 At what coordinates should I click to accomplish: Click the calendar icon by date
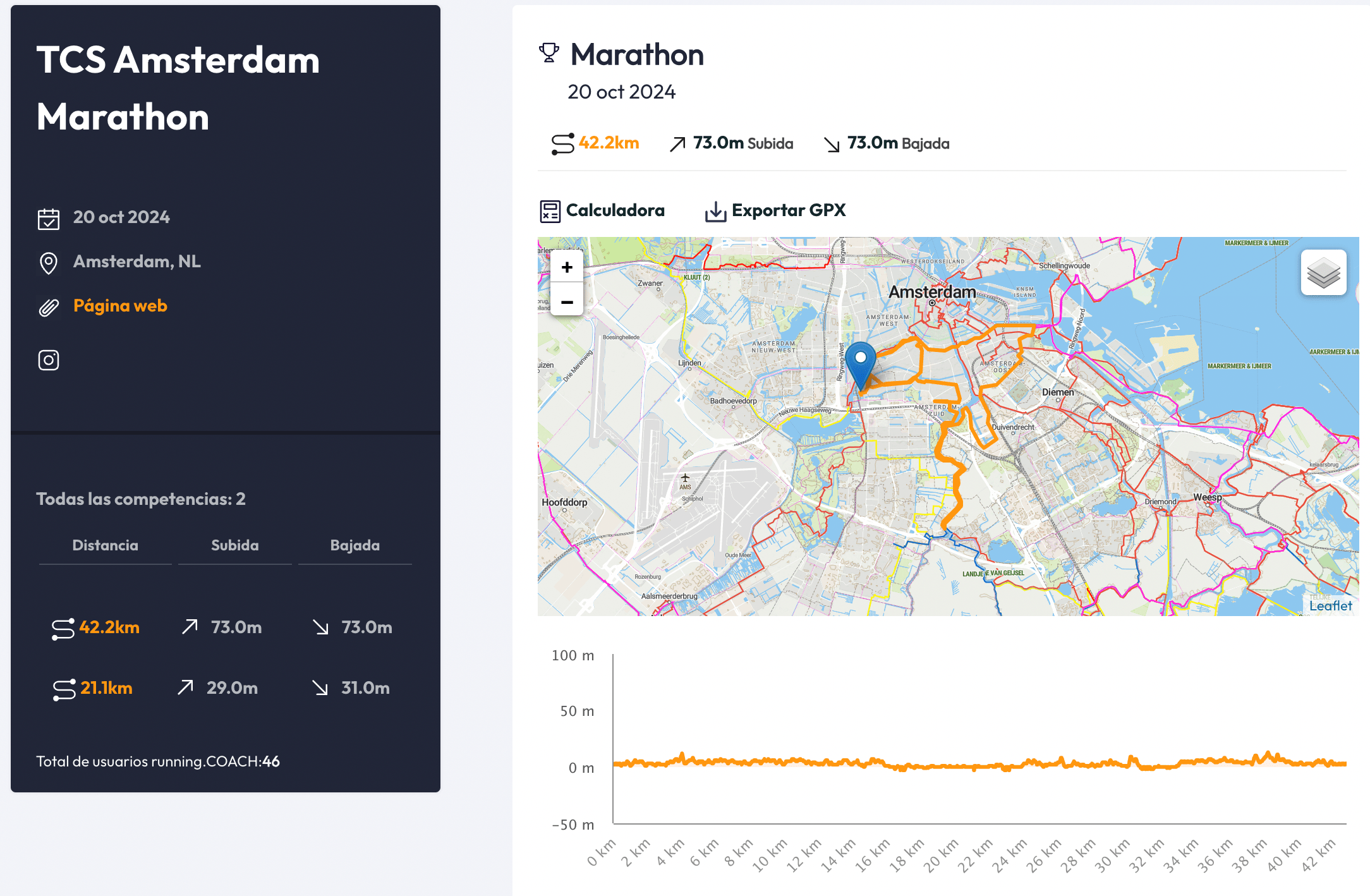coord(49,219)
